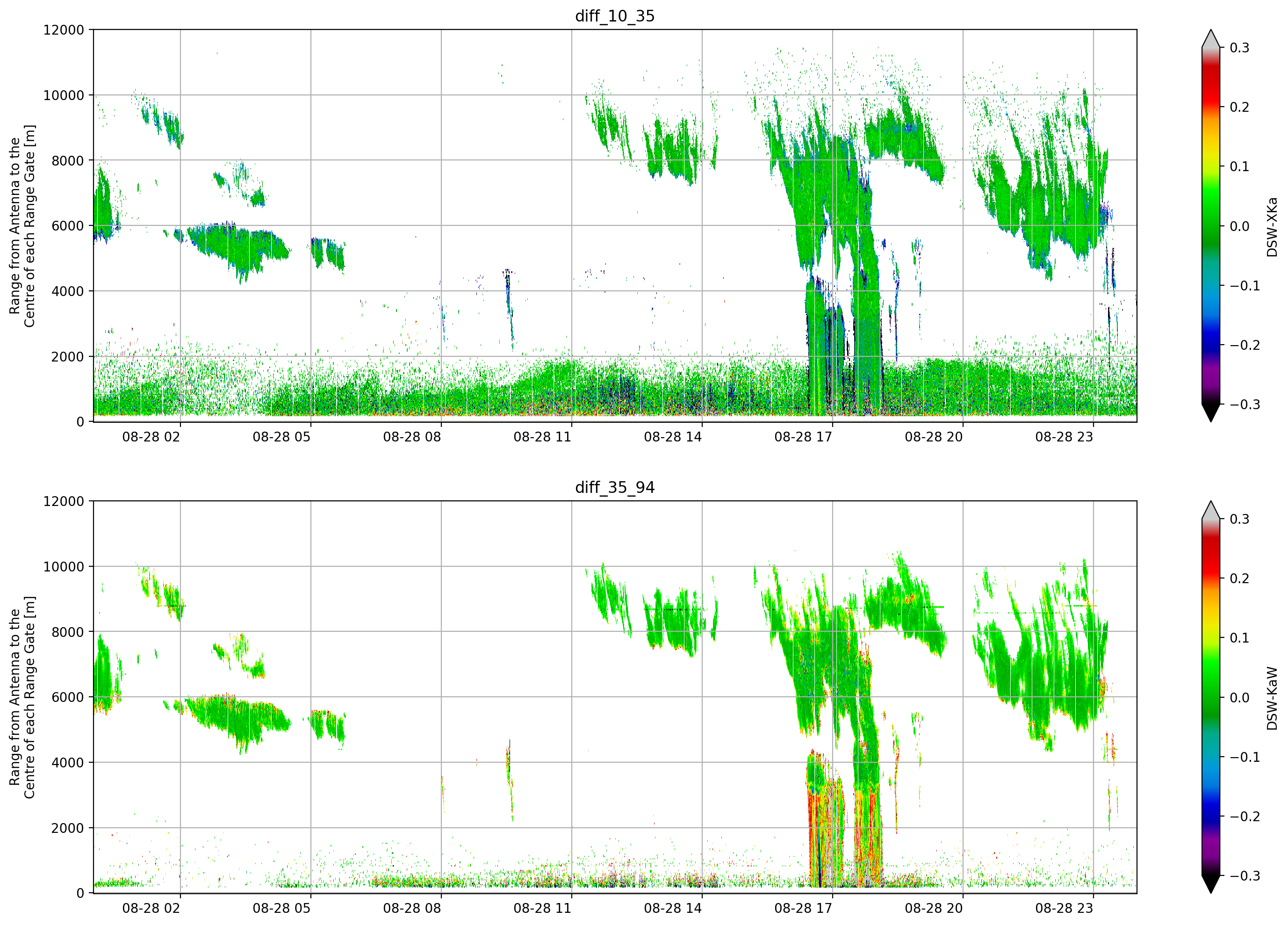Click the 0.2 tick on DSW-XKa colorbar
The width and height of the screenshot is (1288, 925).
(1240, 108)
